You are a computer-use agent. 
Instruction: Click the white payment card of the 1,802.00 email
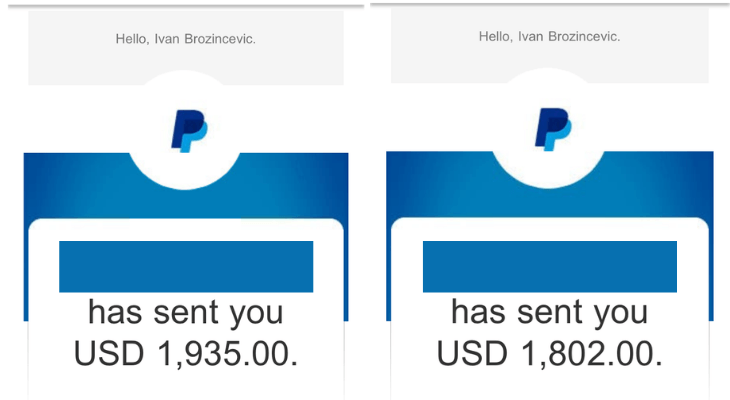tap(550, 309)
